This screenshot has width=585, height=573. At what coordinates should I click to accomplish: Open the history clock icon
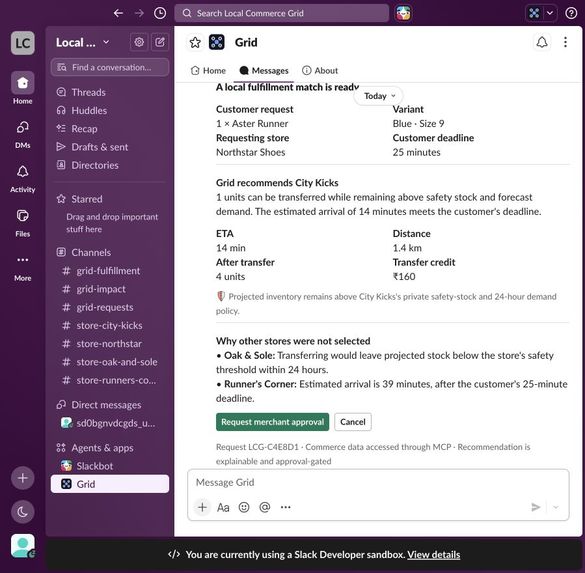160,13
